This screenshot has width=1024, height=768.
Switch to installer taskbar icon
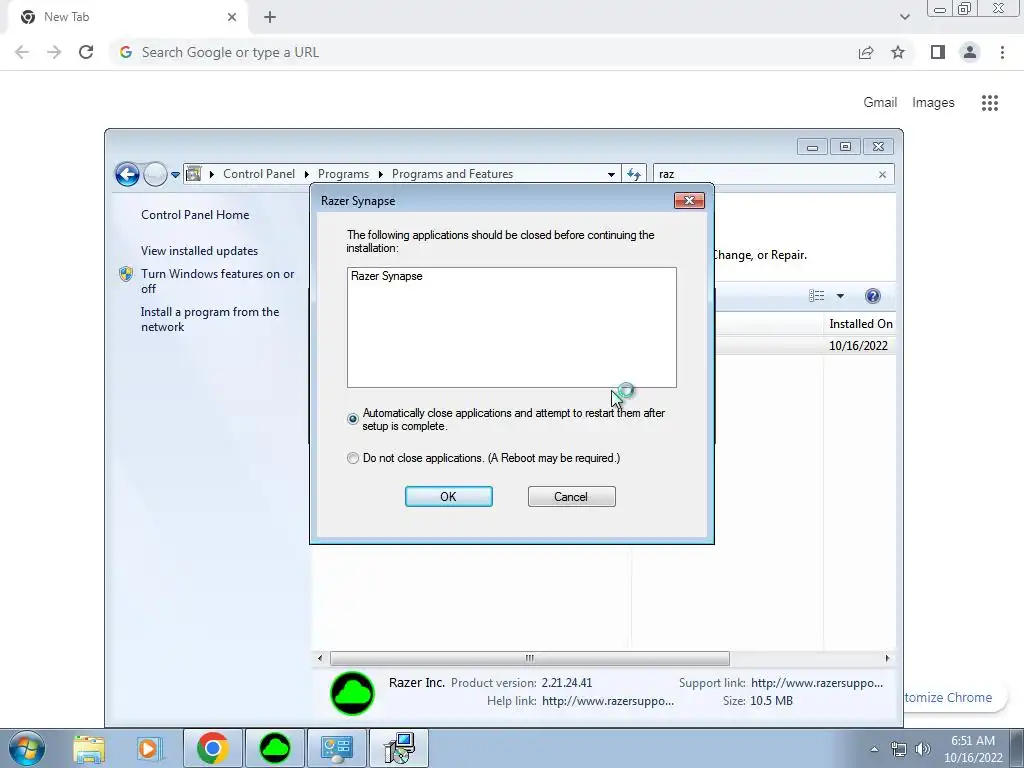coord(399,748)
